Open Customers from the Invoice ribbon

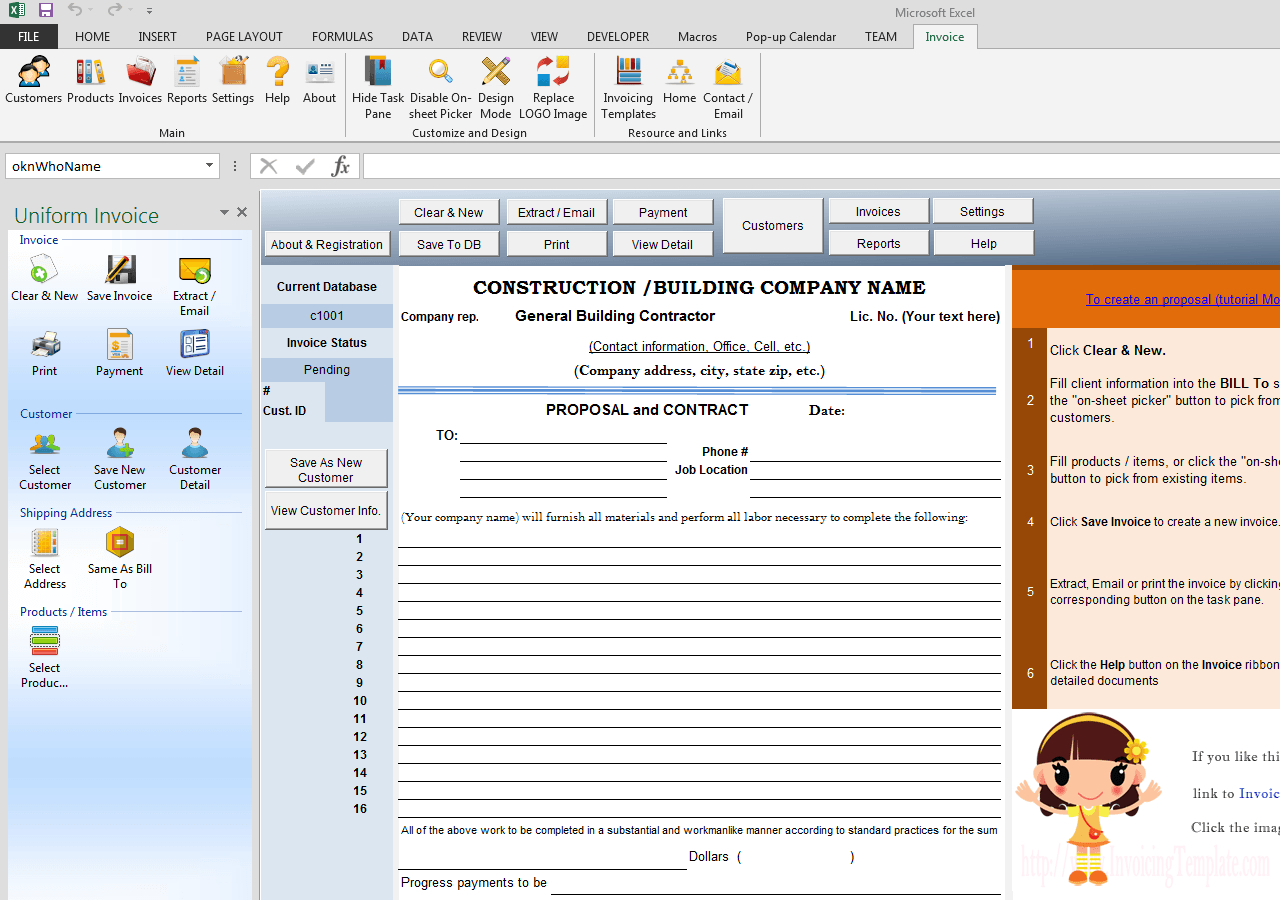(x=33, y=80)
